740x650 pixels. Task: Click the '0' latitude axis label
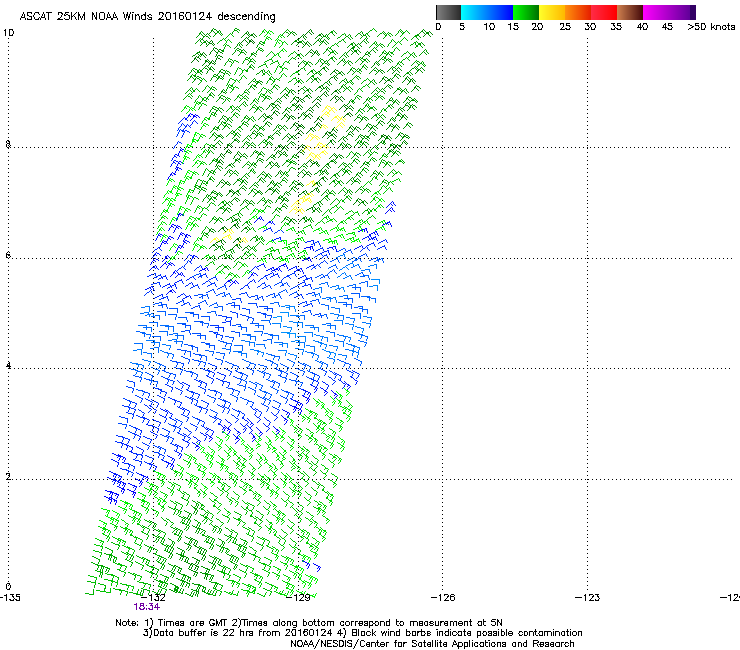8,587
